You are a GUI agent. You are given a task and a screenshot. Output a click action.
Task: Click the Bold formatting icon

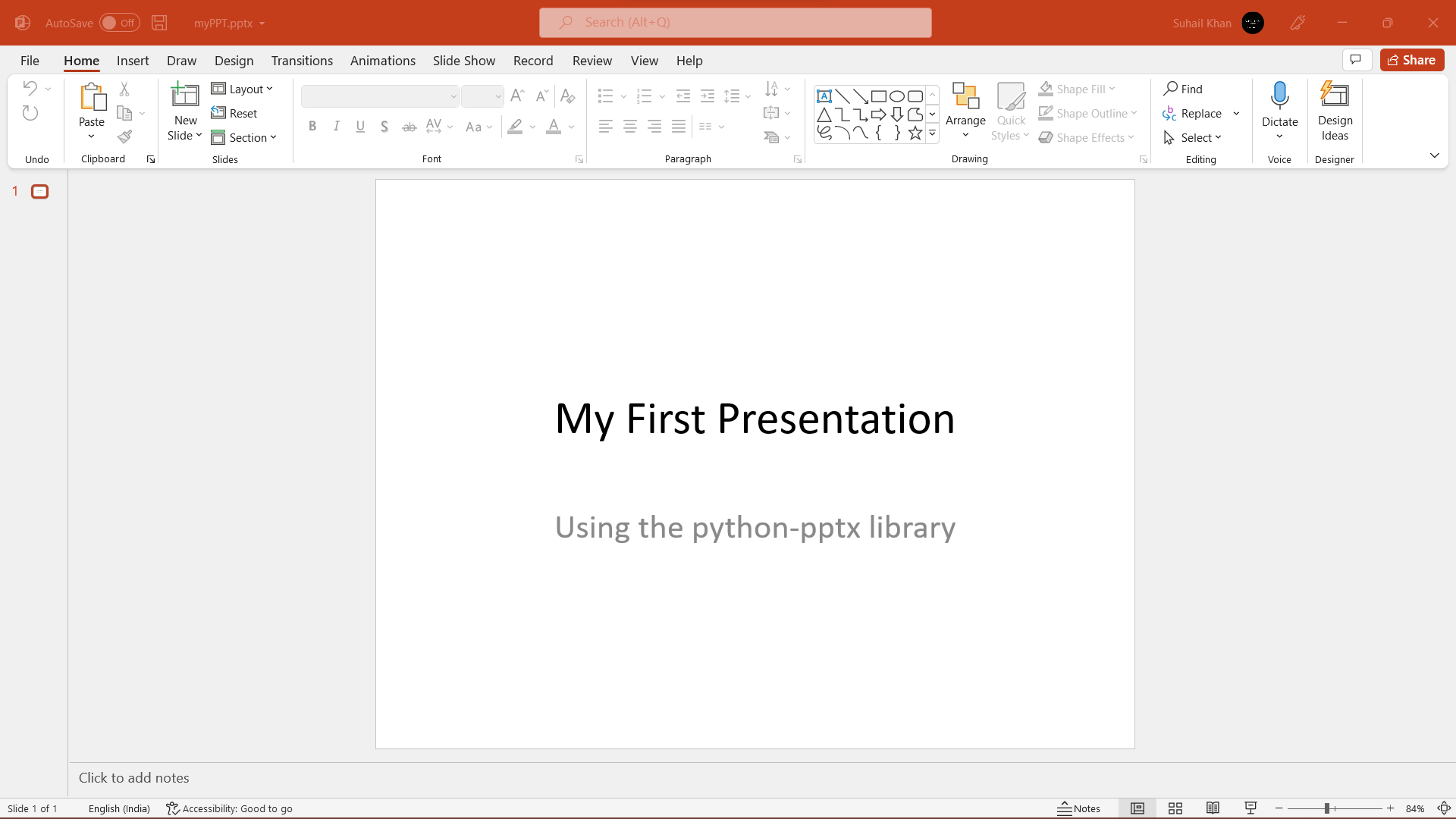point(312,126)
